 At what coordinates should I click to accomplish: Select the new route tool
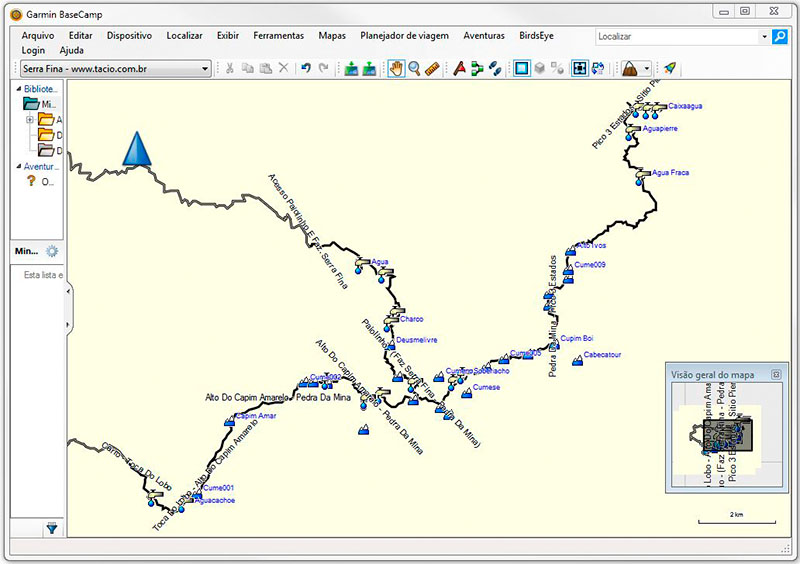tap(478, 68)
